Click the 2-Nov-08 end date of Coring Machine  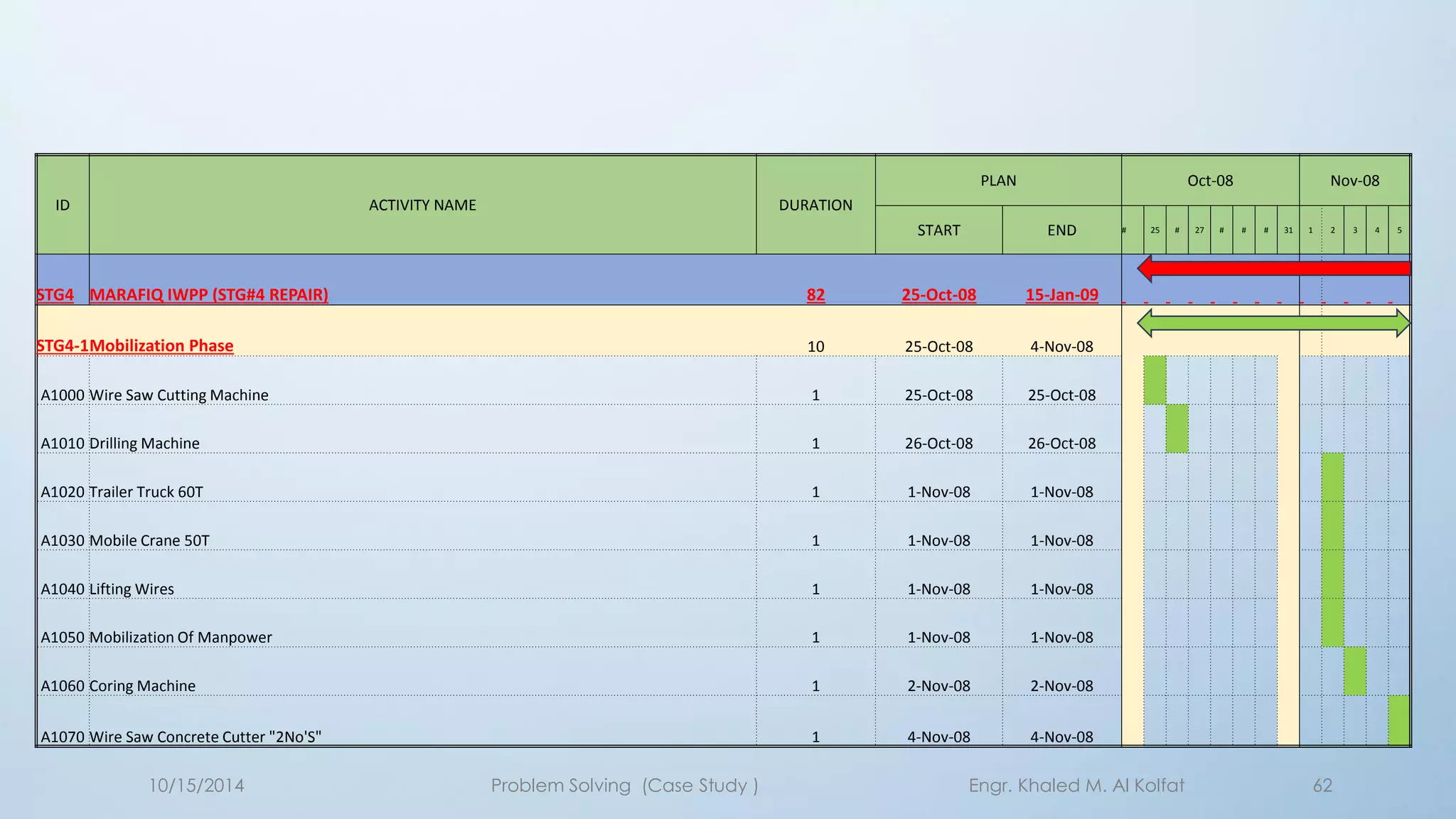[1061, 685]
